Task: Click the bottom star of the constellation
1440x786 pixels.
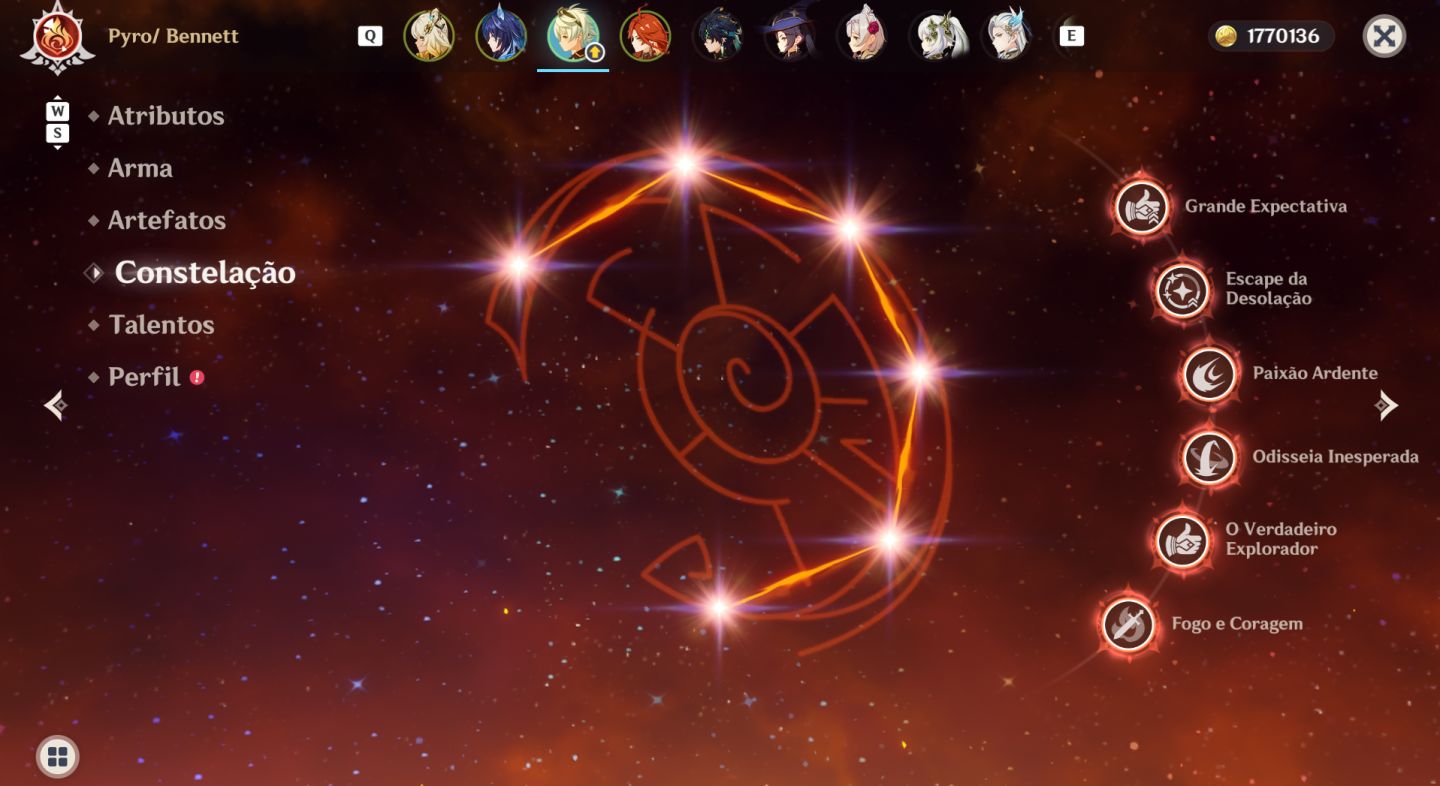Action: (x=718, y=606)
